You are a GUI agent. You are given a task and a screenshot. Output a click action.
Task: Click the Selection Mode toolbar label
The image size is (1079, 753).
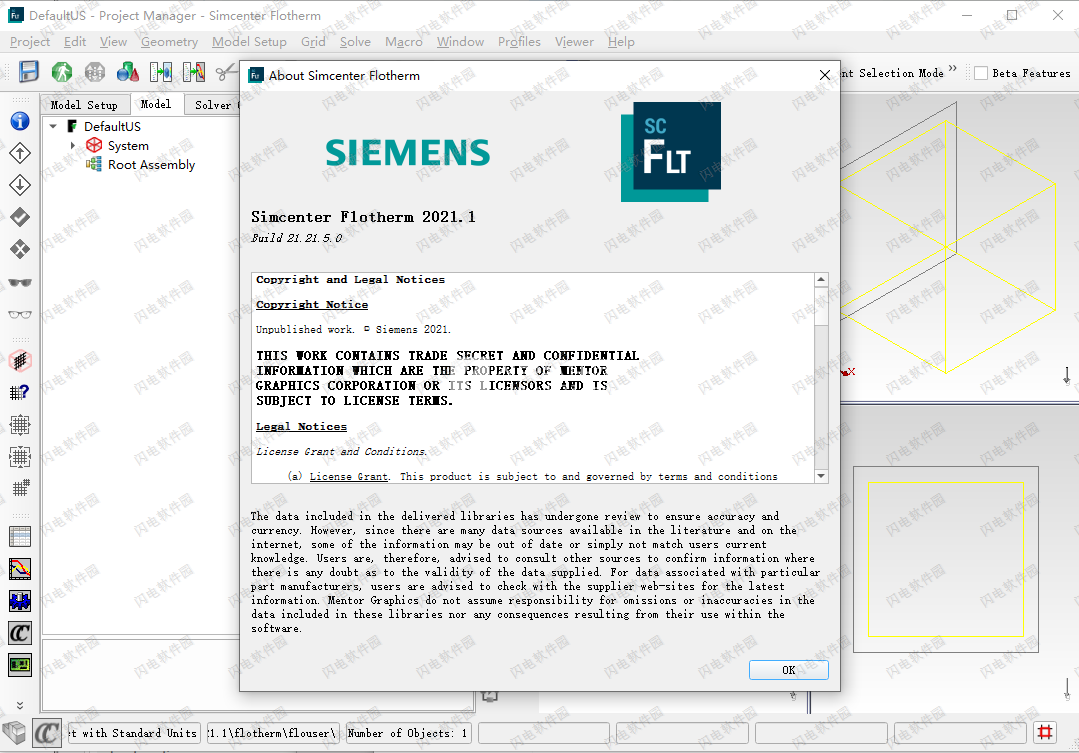click(892, 73)
